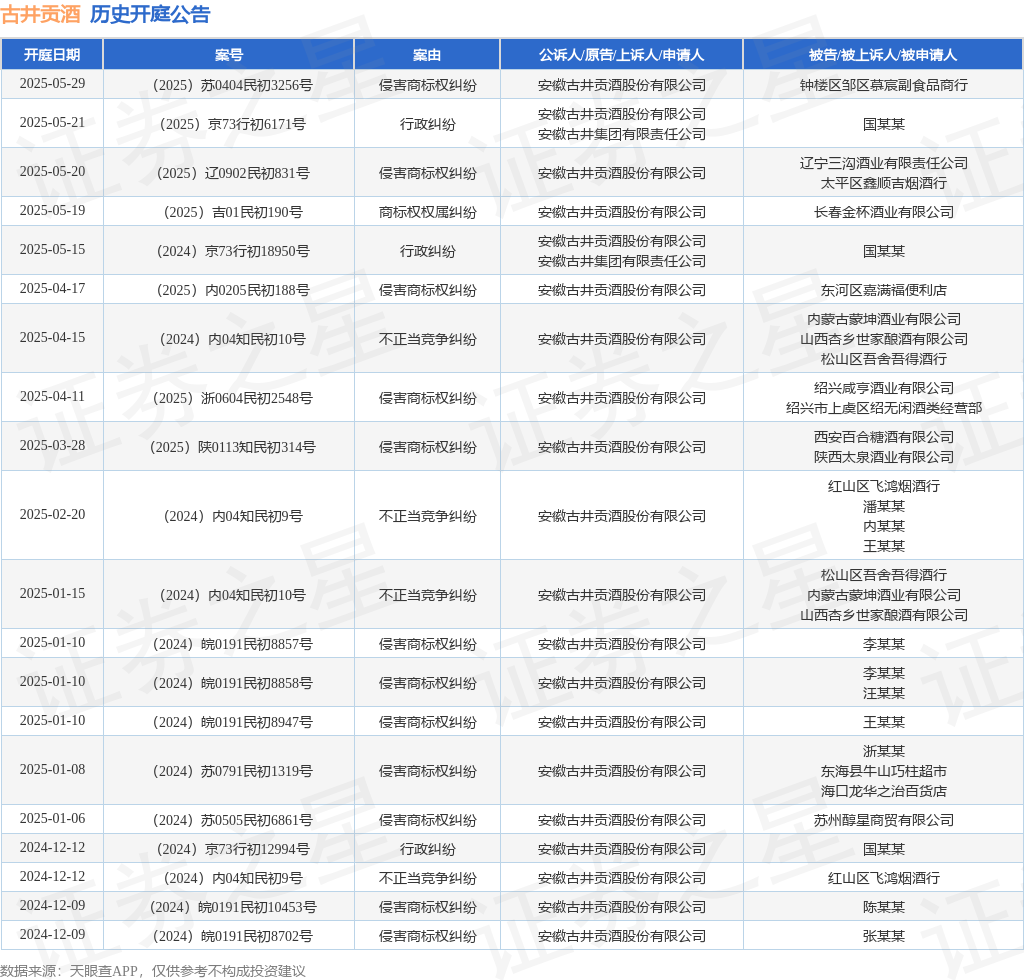The image size is (1024, 980).
Task: Click the date cell 2025-05-19
Action: 52,211
